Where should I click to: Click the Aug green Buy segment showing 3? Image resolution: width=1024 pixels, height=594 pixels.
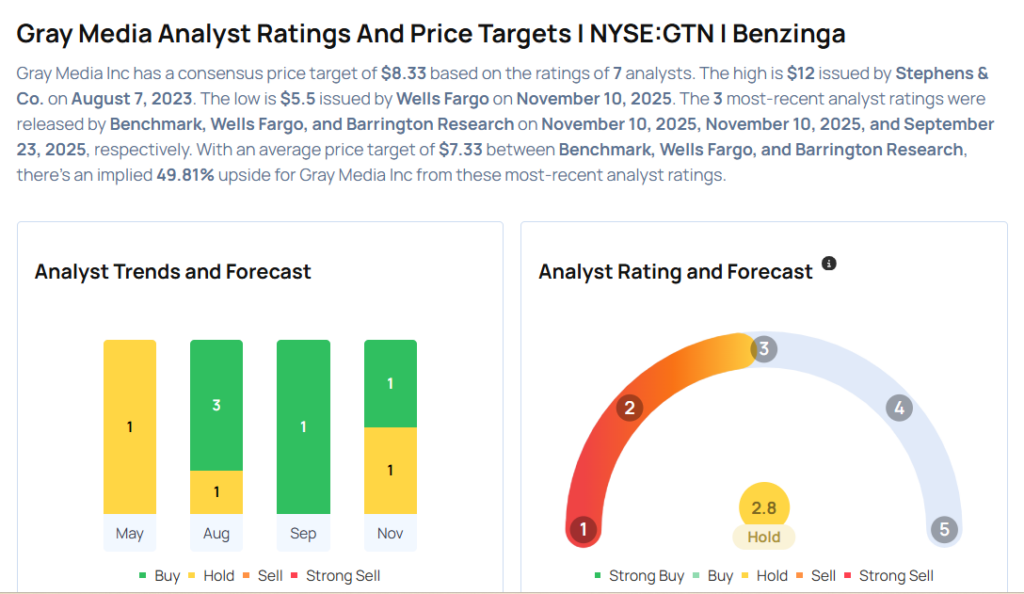[x=216, y=405]
